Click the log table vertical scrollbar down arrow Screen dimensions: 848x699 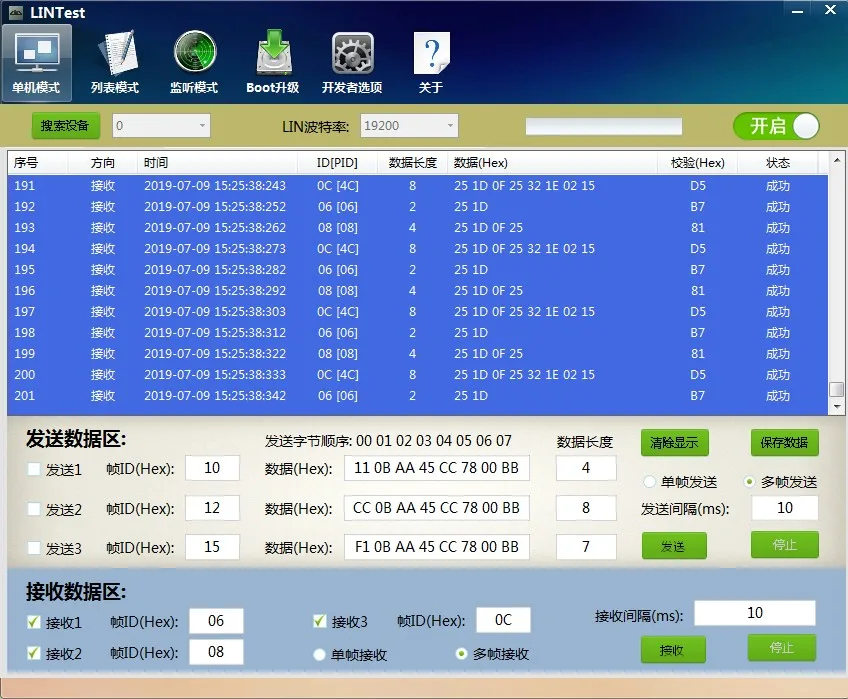tap(837, 407)
